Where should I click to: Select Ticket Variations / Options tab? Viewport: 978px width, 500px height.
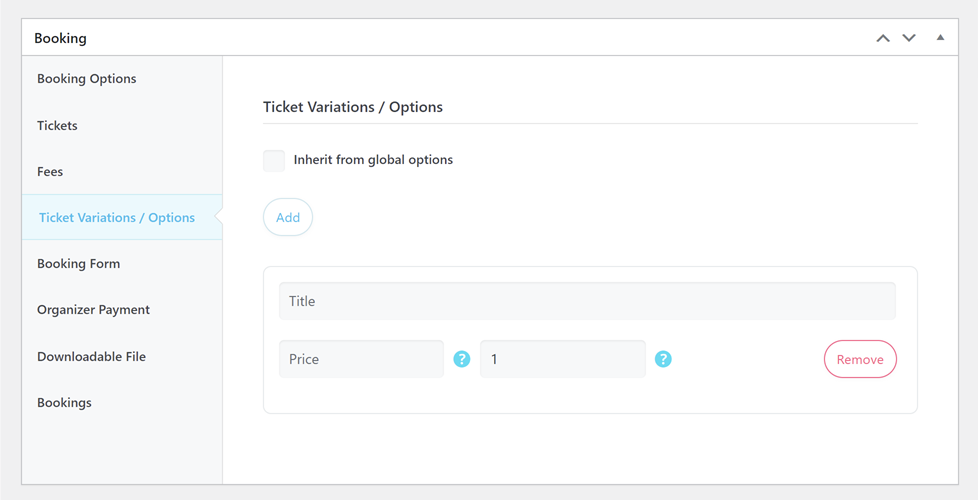pos(117,217)
